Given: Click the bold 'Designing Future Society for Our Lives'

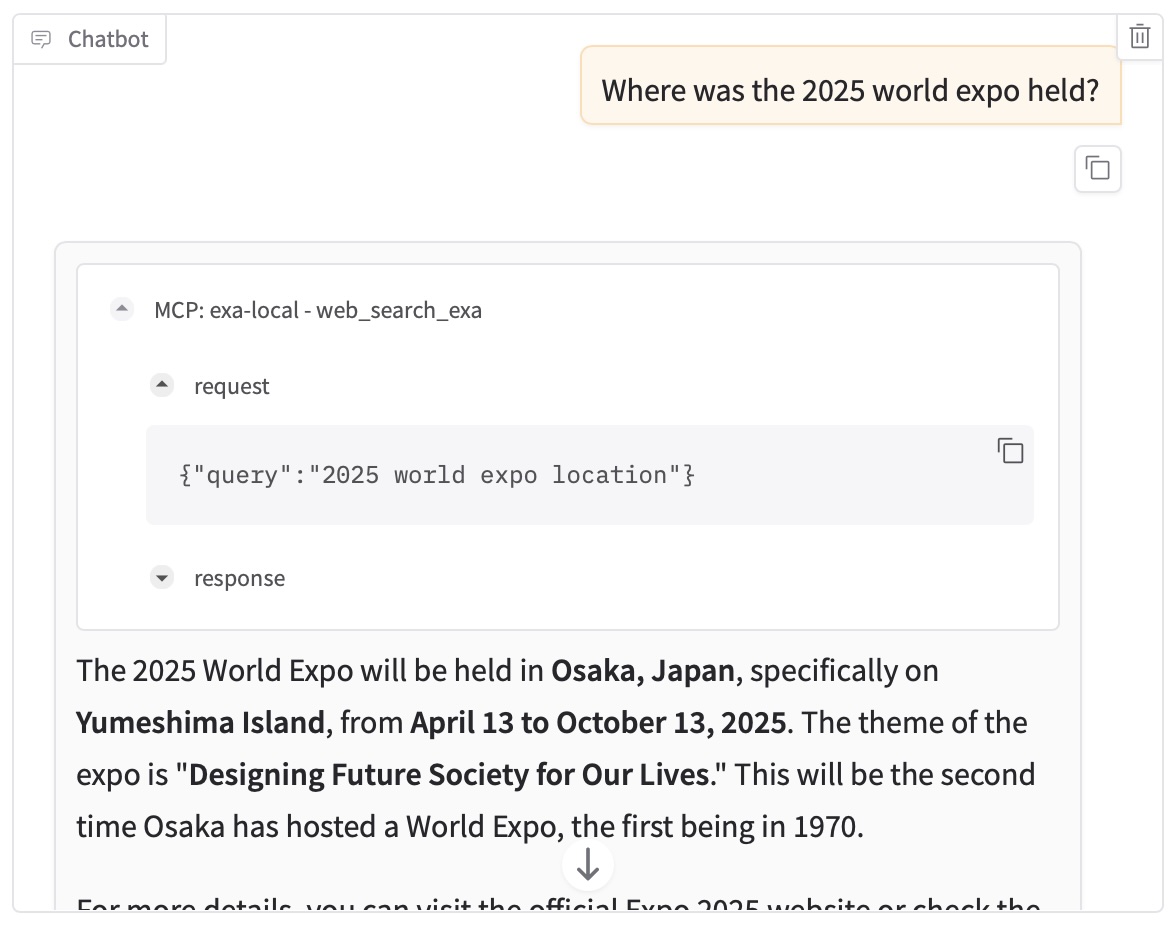Looking at the screenshot, I should coord(448,775).
